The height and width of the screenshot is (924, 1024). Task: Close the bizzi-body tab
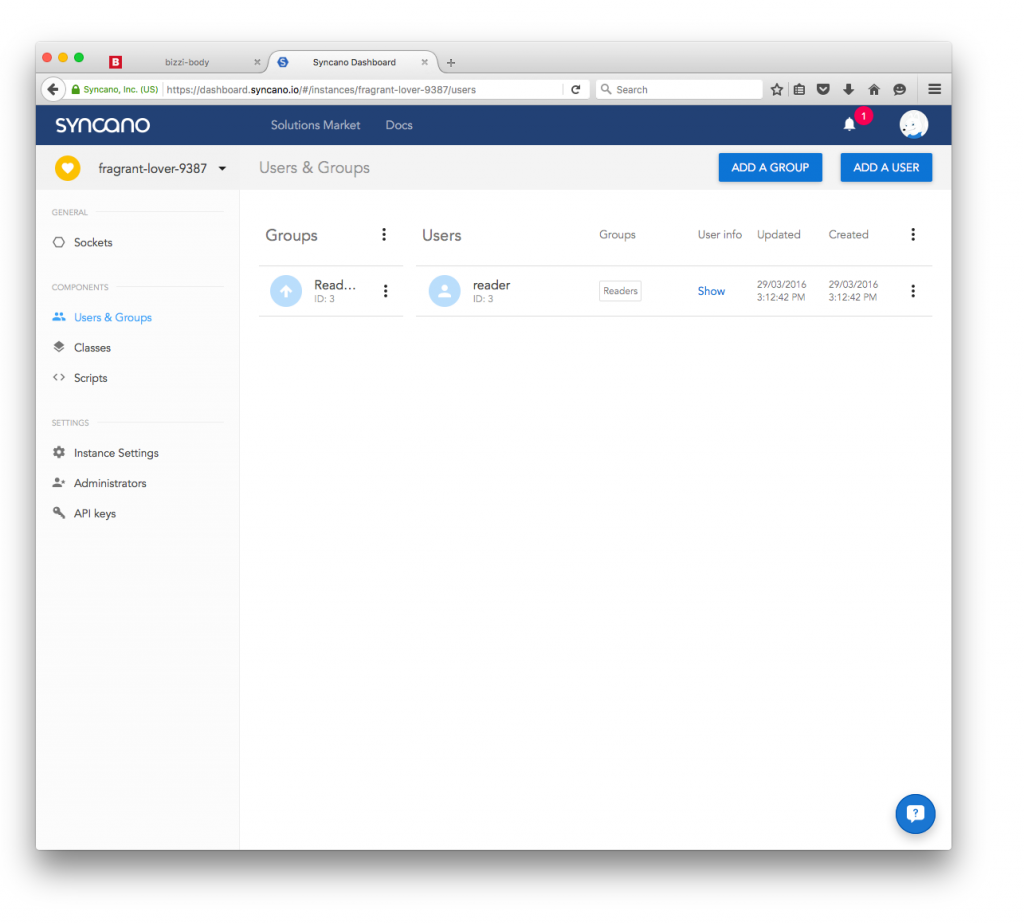coord(257,62)
